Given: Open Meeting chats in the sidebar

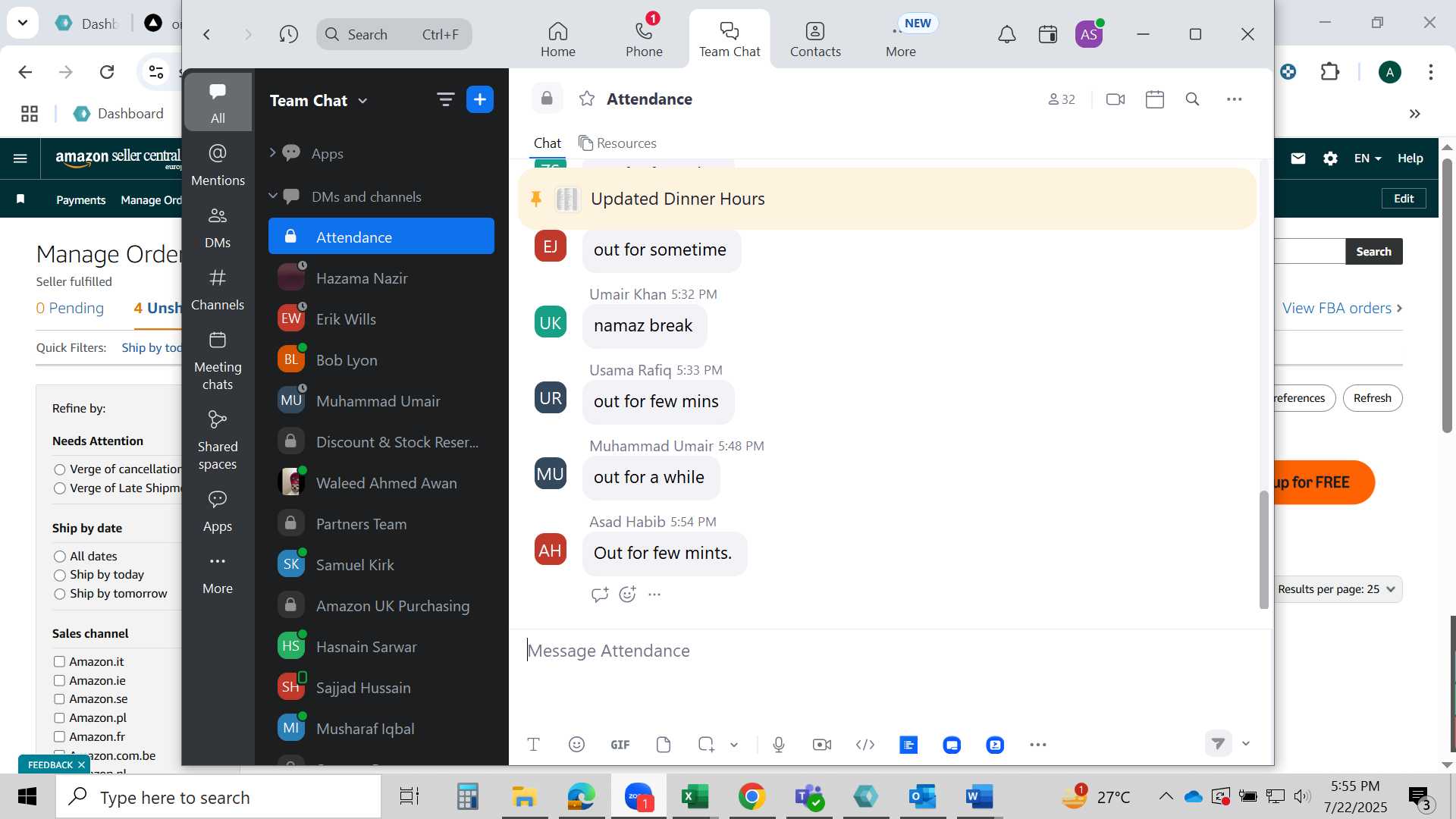Looking at the screenshot, I should pyautogui.click(x=218, y=361).
